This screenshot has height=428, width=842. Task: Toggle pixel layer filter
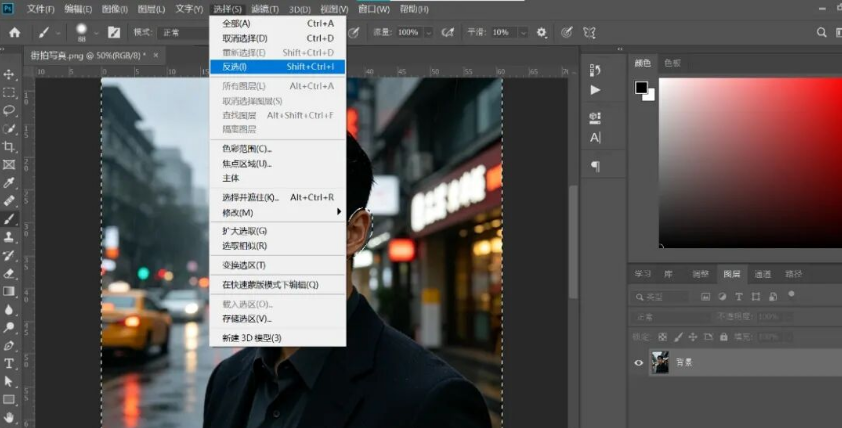(706, 296)
